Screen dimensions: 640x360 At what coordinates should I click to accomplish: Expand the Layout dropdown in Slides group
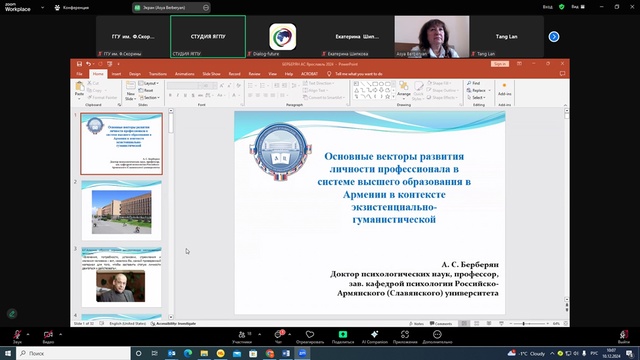(149, 83)
